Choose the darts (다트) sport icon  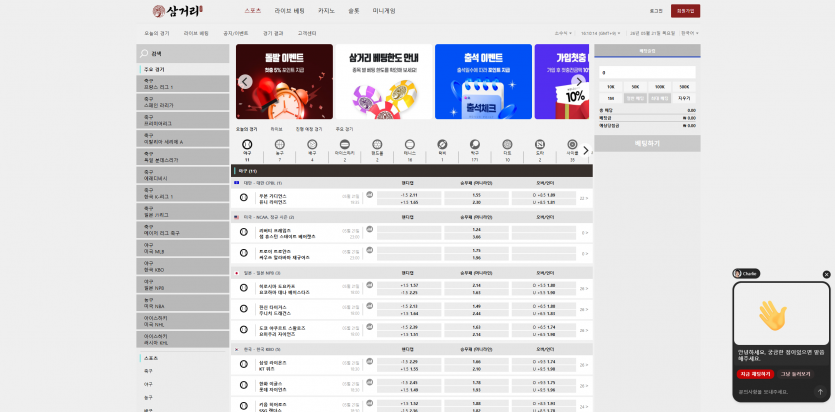click(x=507, y=144)
